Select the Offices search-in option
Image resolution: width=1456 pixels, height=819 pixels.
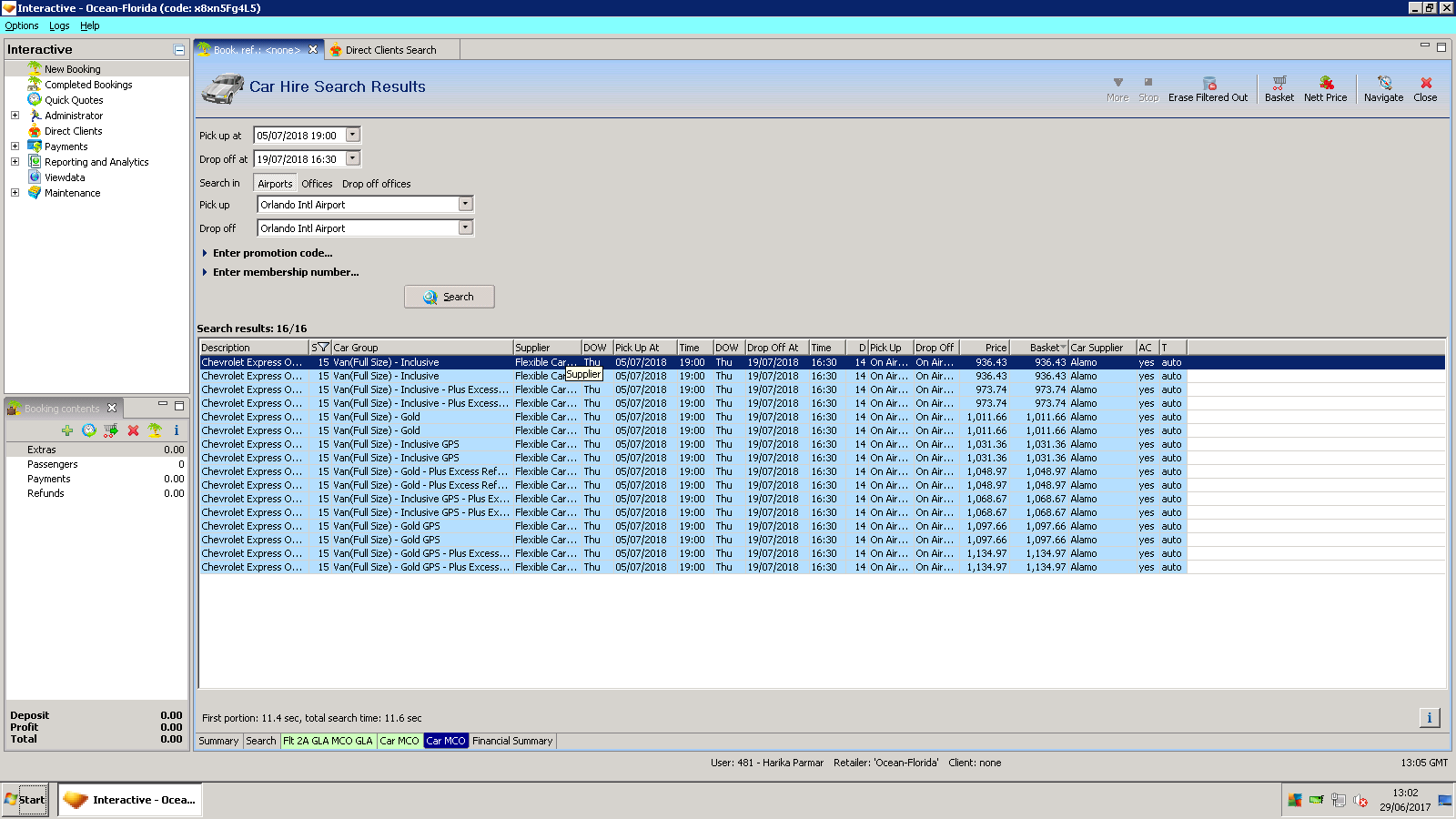click(x=317, y=184)
